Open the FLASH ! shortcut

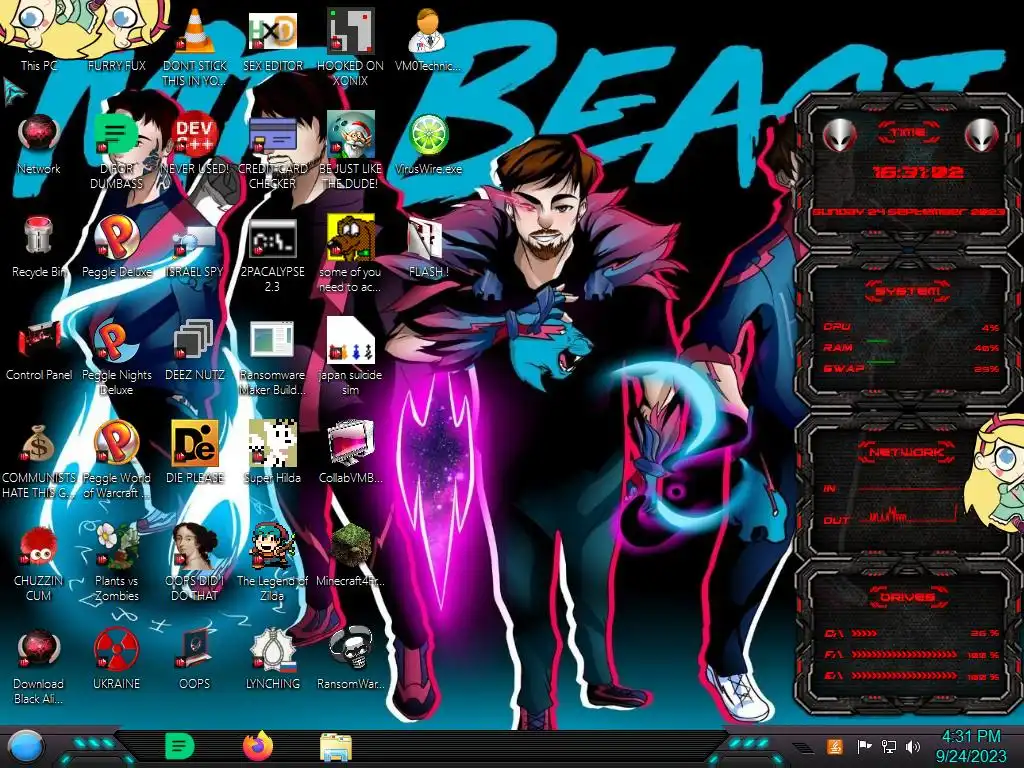click(428, 248)
